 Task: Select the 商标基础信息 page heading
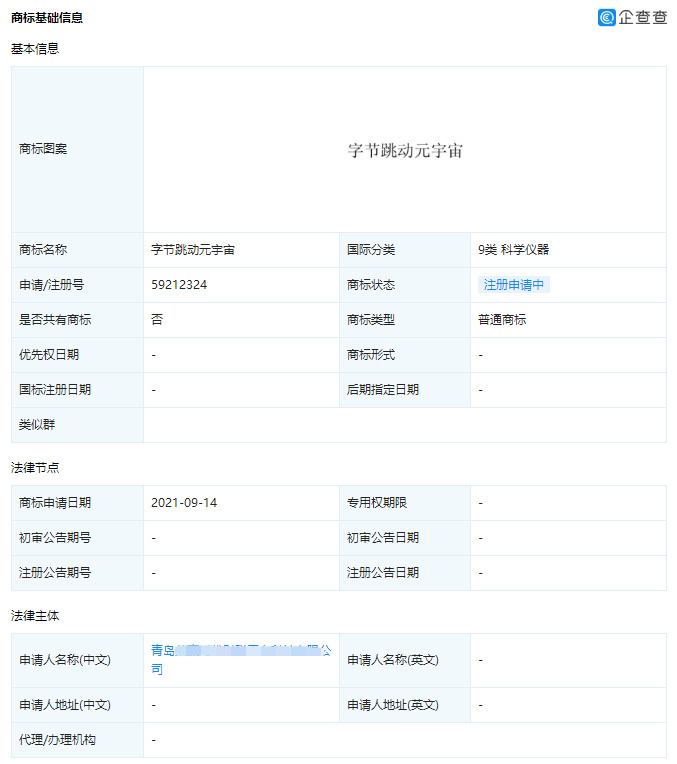tap(47, 18)
